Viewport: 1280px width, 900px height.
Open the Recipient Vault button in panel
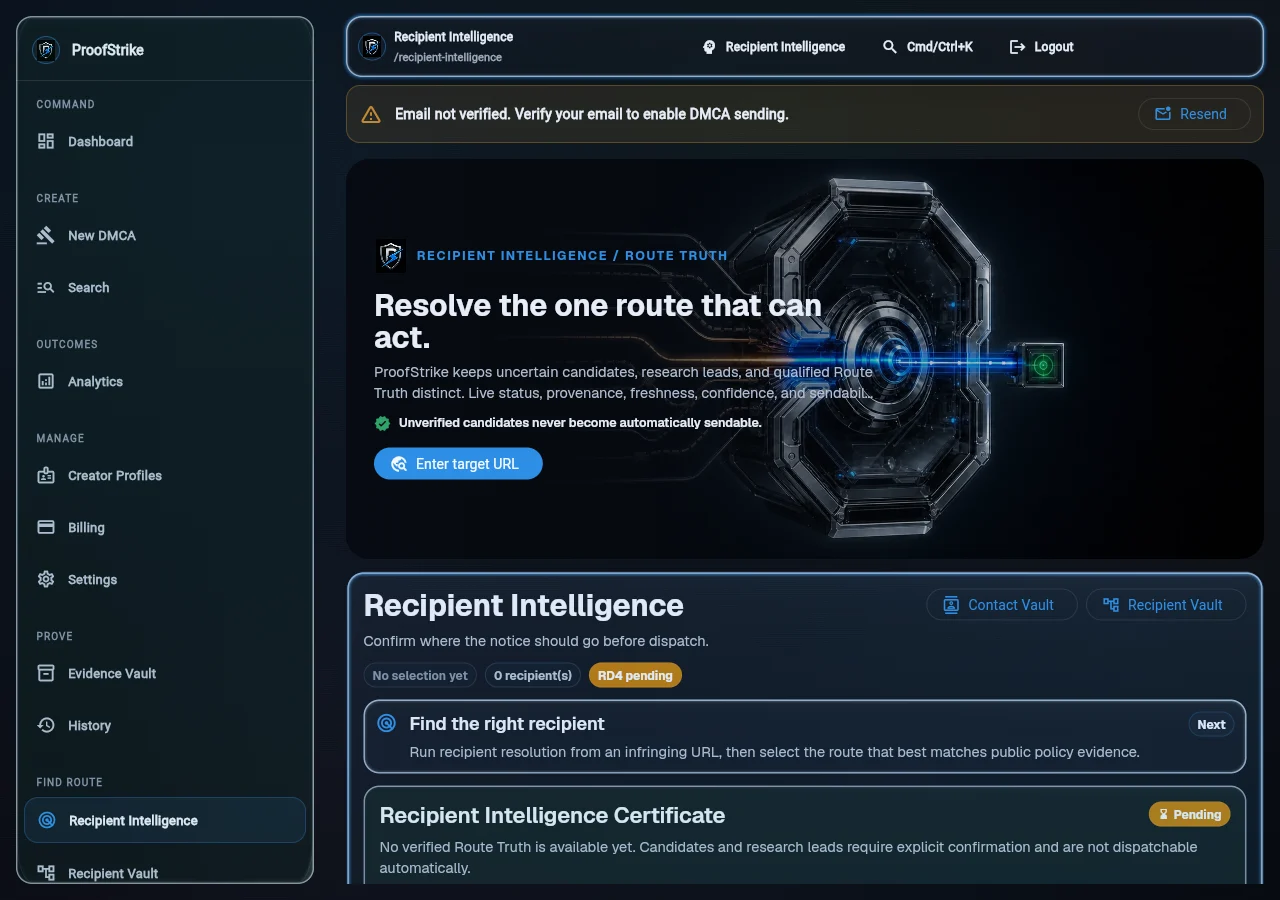[1166, 605]
